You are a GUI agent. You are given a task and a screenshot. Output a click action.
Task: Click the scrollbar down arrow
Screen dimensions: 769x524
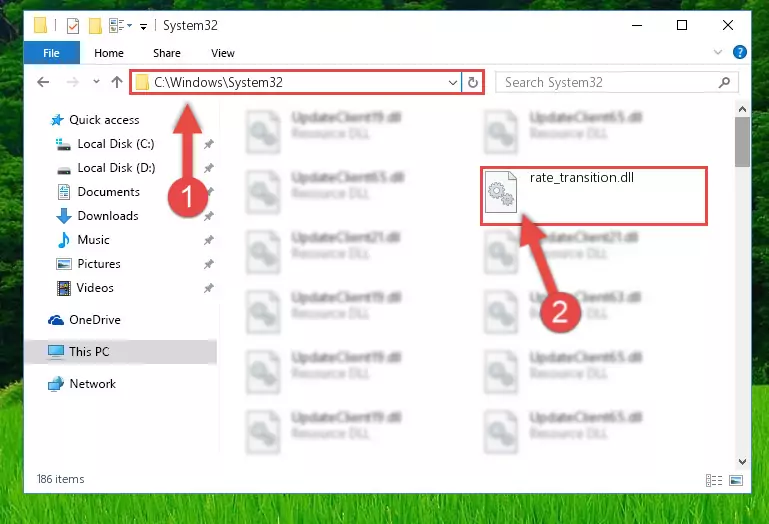click(x=742, y=462)
